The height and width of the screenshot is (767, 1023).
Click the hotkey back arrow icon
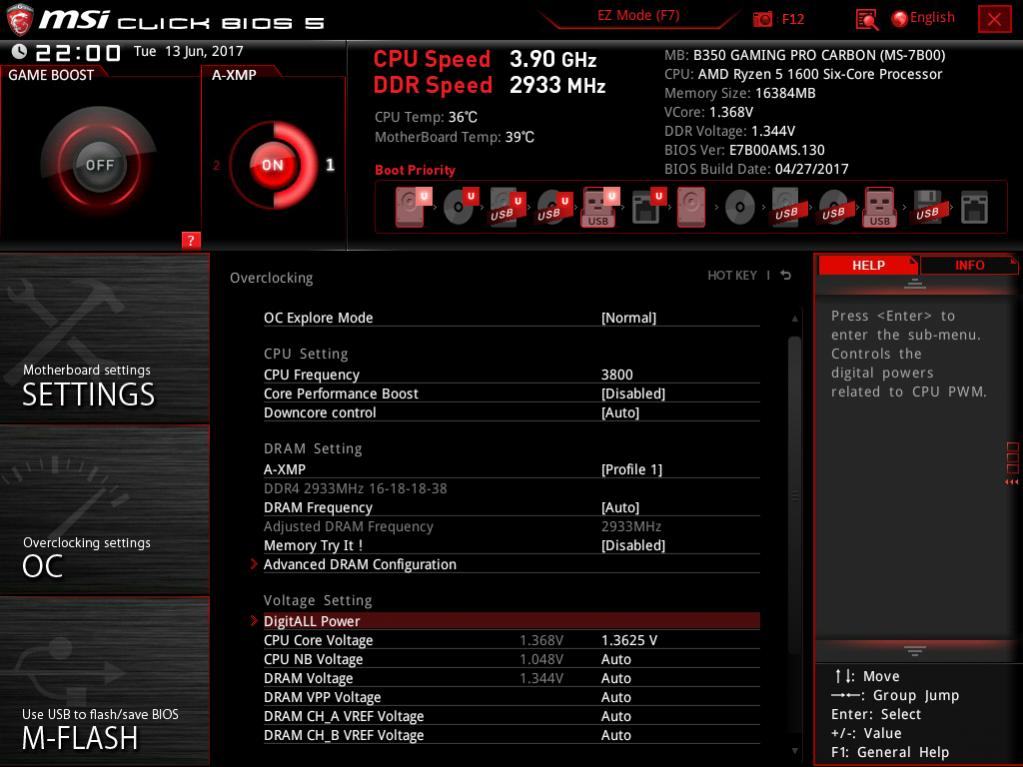tap(786, 275)
